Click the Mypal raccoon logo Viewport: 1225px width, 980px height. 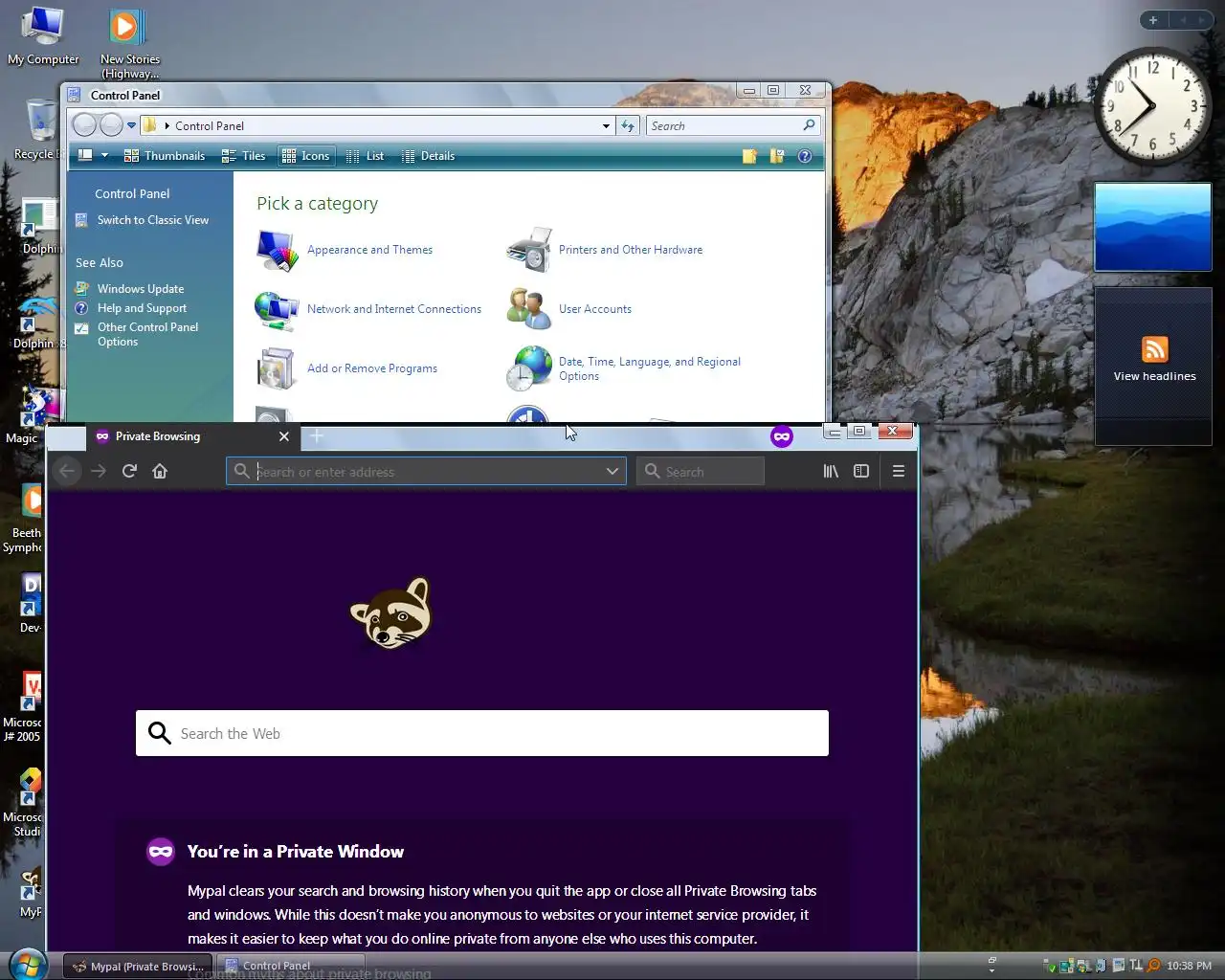391,613
